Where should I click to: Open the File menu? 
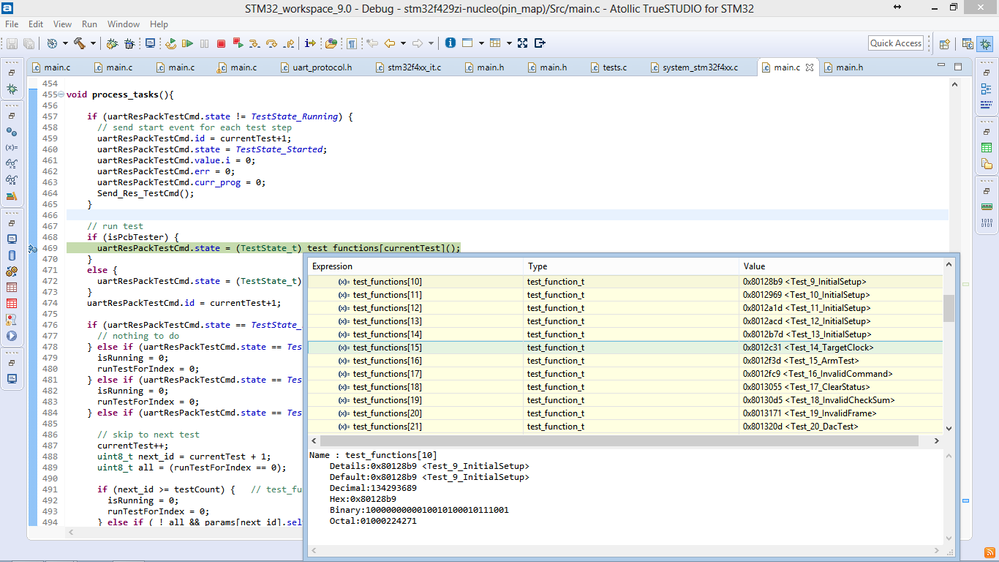11,24
